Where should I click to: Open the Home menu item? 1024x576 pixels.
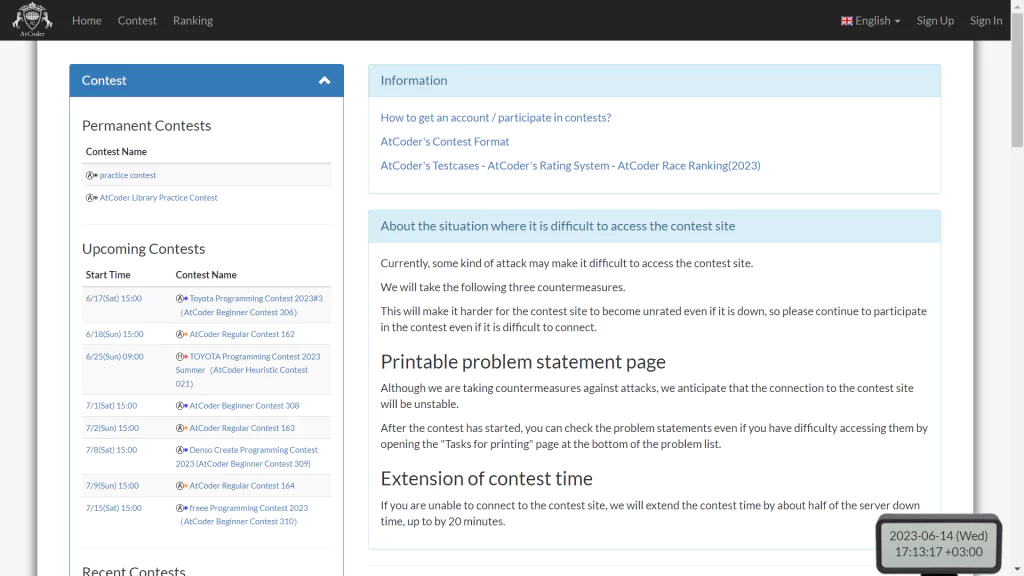tap(86, 20)
